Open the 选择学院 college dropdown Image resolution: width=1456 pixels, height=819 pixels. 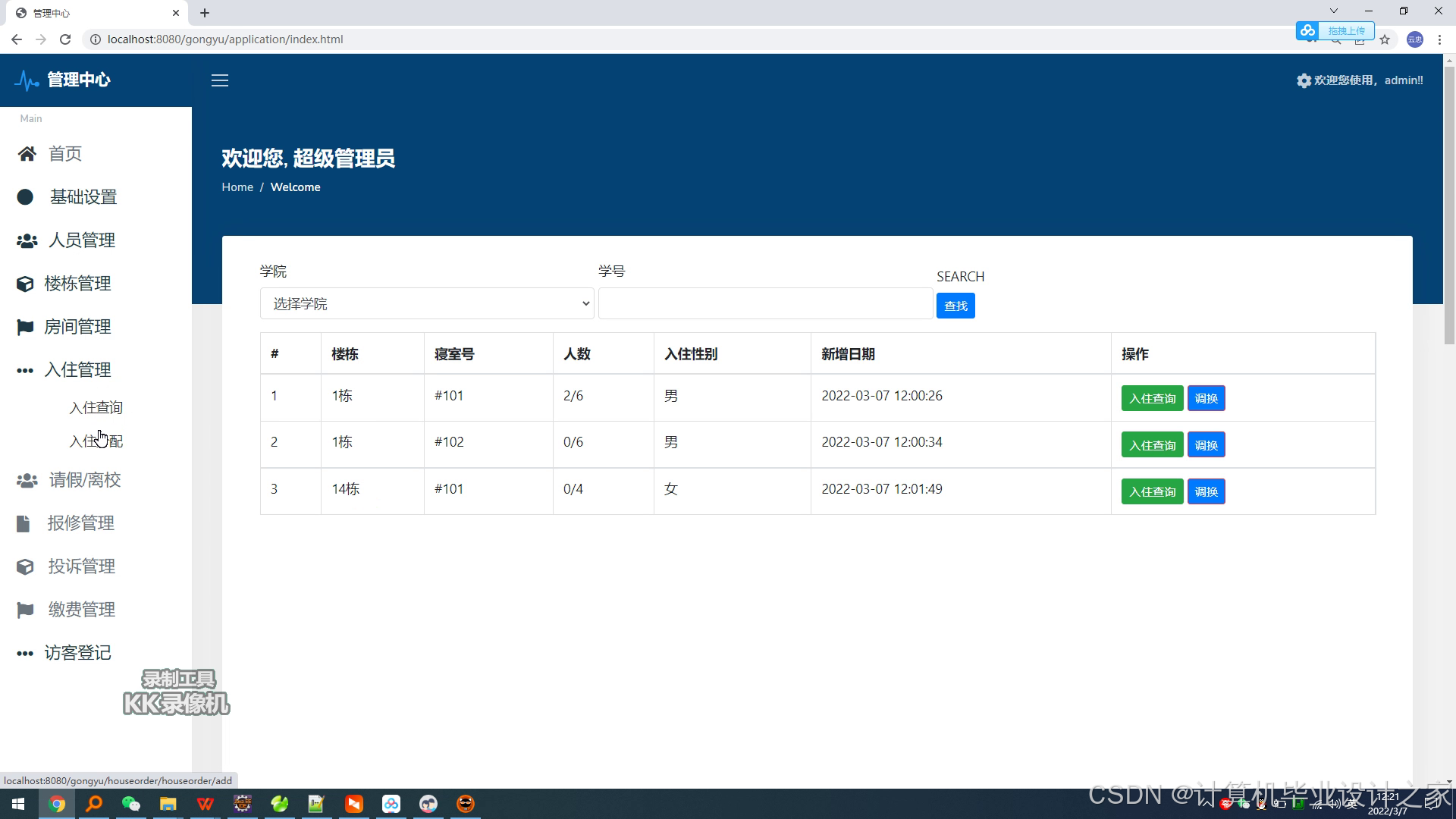click(x=427, y=304)
